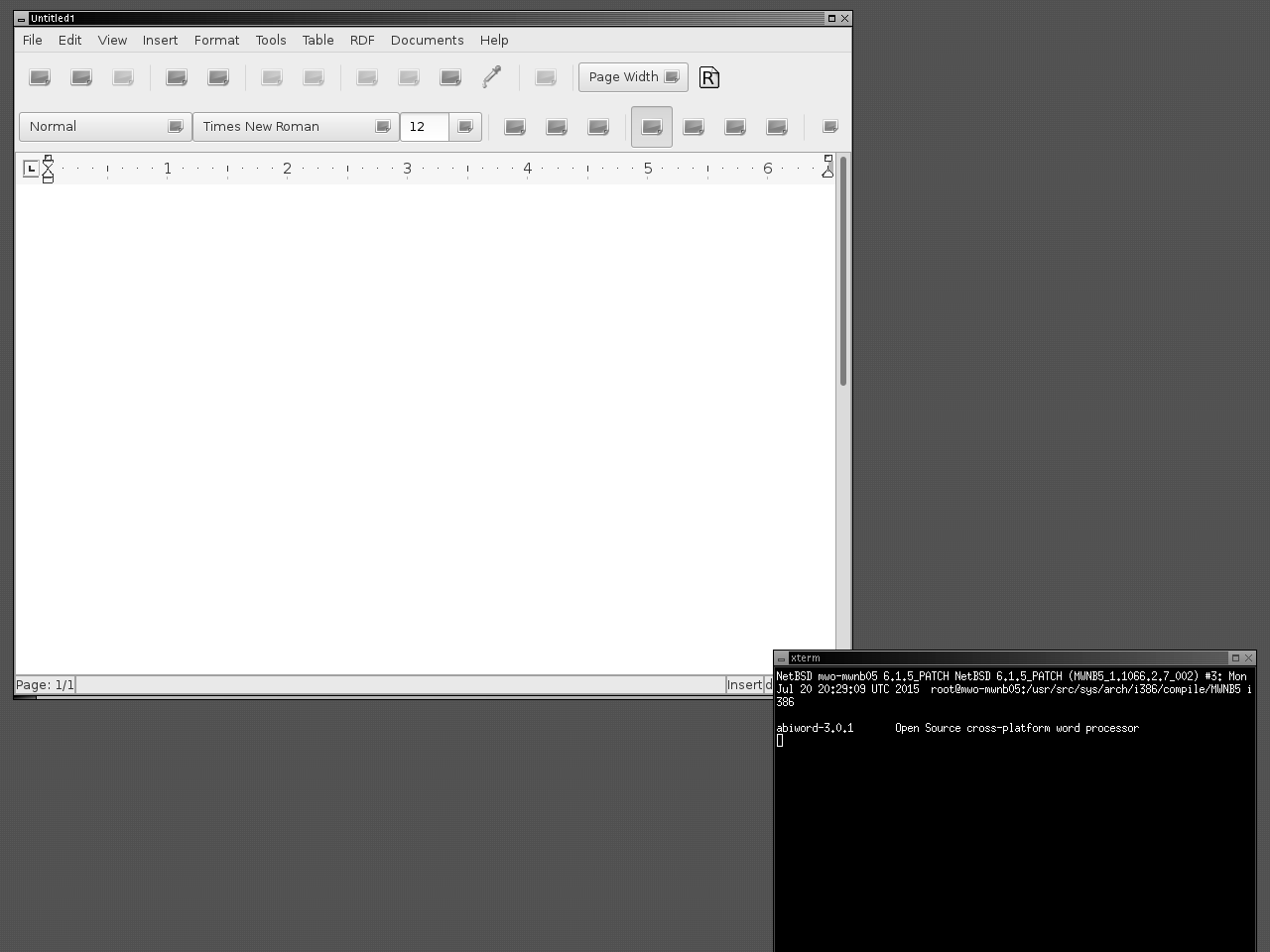This screenshot has height=952, width=1270.
Task: Click the fifth top-toolbar icon before the second separator
Action: [218, 77]
